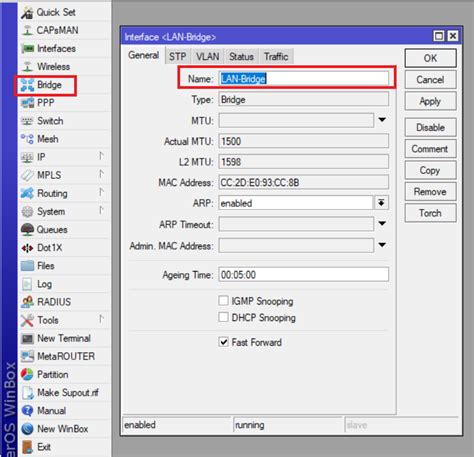Open the Dot1X menu icon
The image size is (474, 457).
tap(27, 248)
